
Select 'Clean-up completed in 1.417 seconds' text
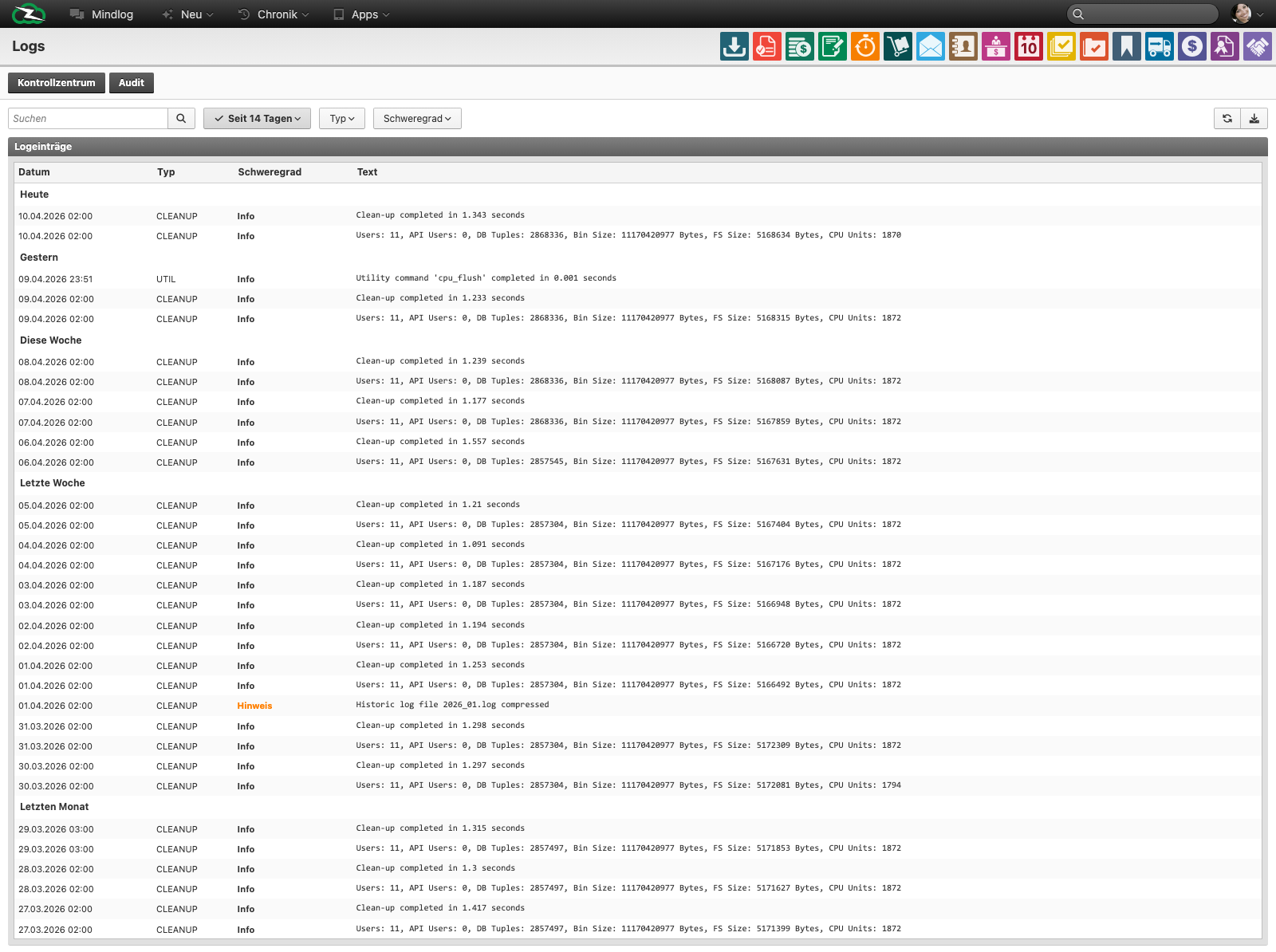[x=440, y=908]
